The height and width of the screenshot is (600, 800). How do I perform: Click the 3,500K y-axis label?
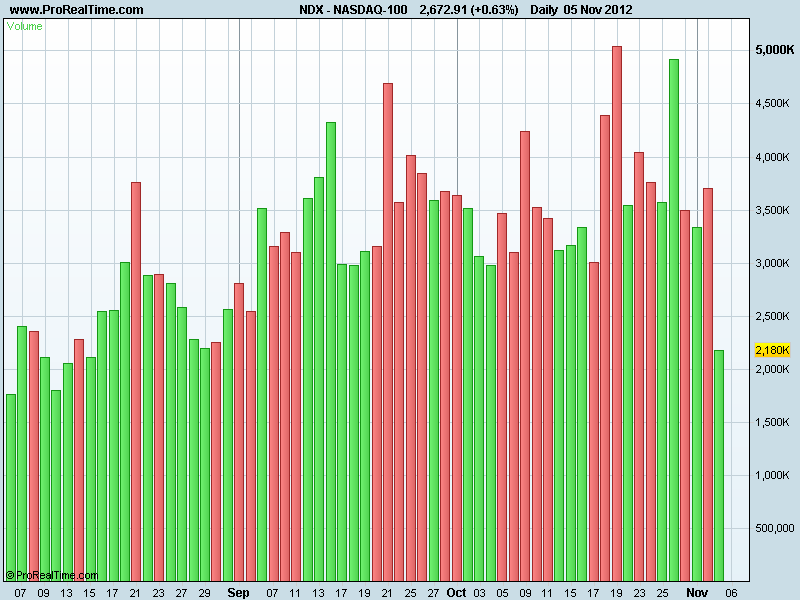772,210
